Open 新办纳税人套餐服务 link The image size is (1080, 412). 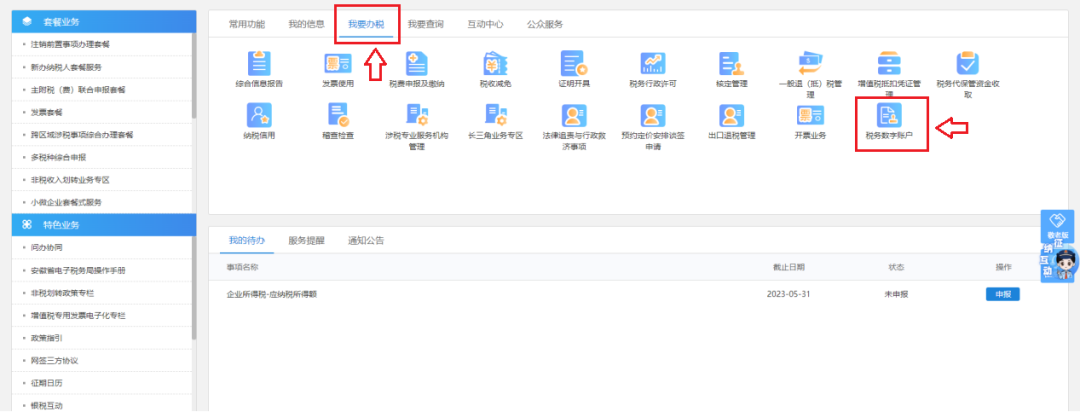click(x=66, y=68)
